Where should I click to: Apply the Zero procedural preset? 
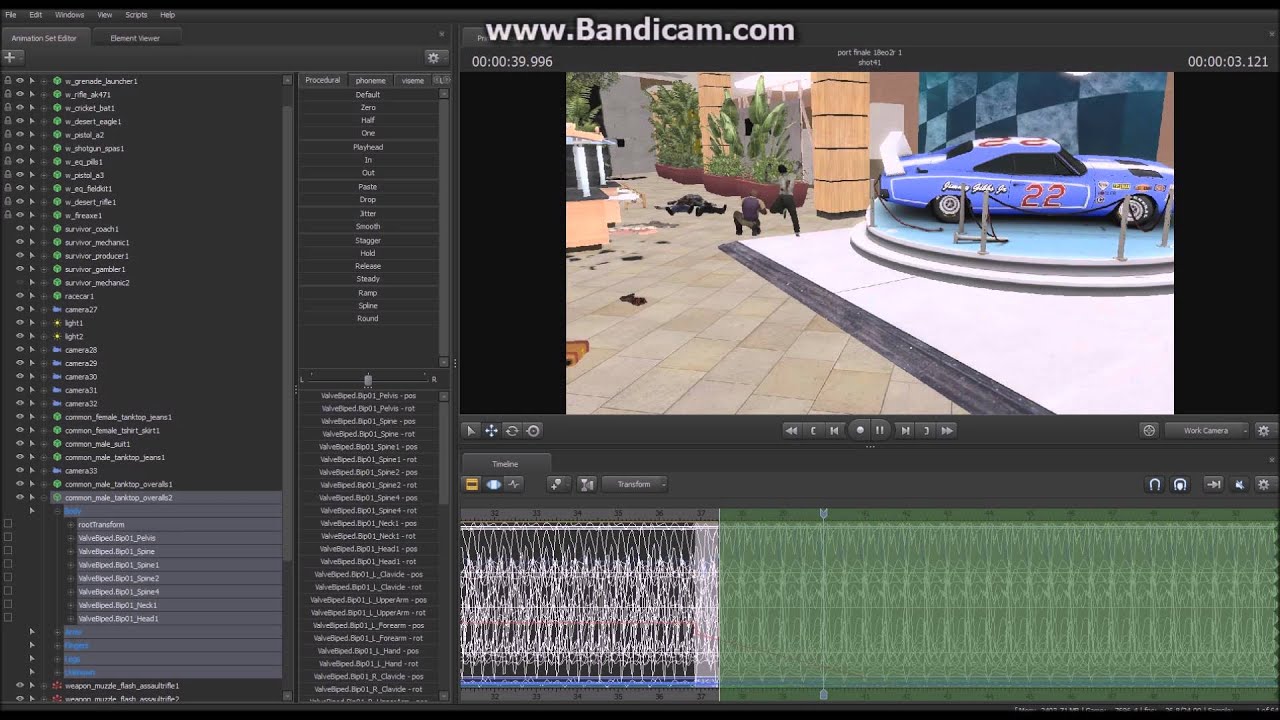tap(368, 108)
